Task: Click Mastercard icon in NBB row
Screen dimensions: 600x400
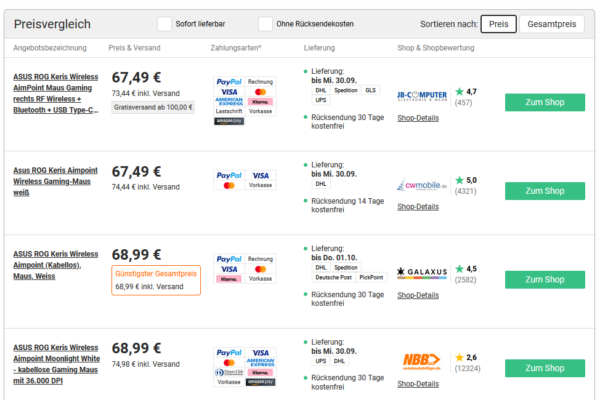Action: (x=229, y=362)
